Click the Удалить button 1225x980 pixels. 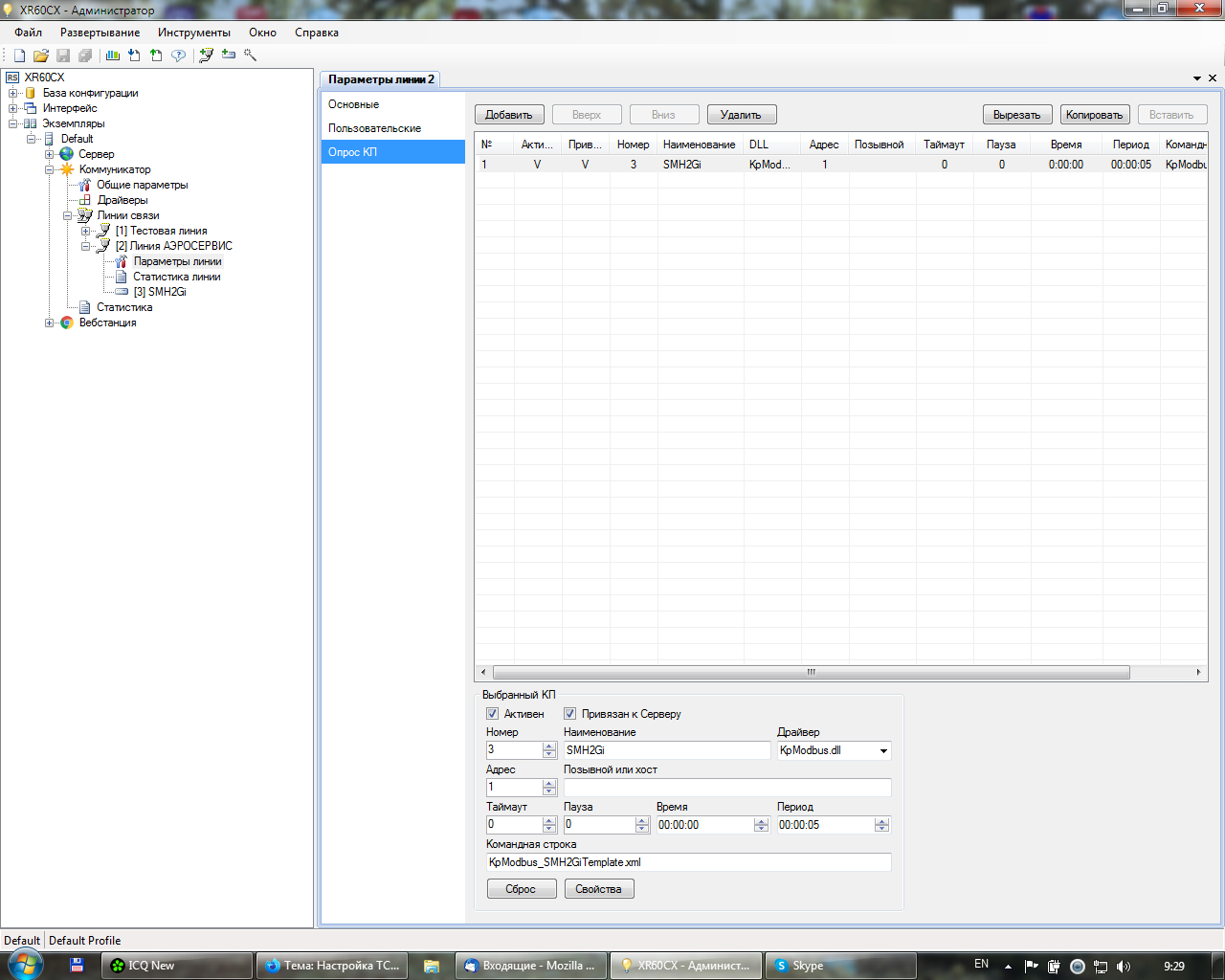742,115
